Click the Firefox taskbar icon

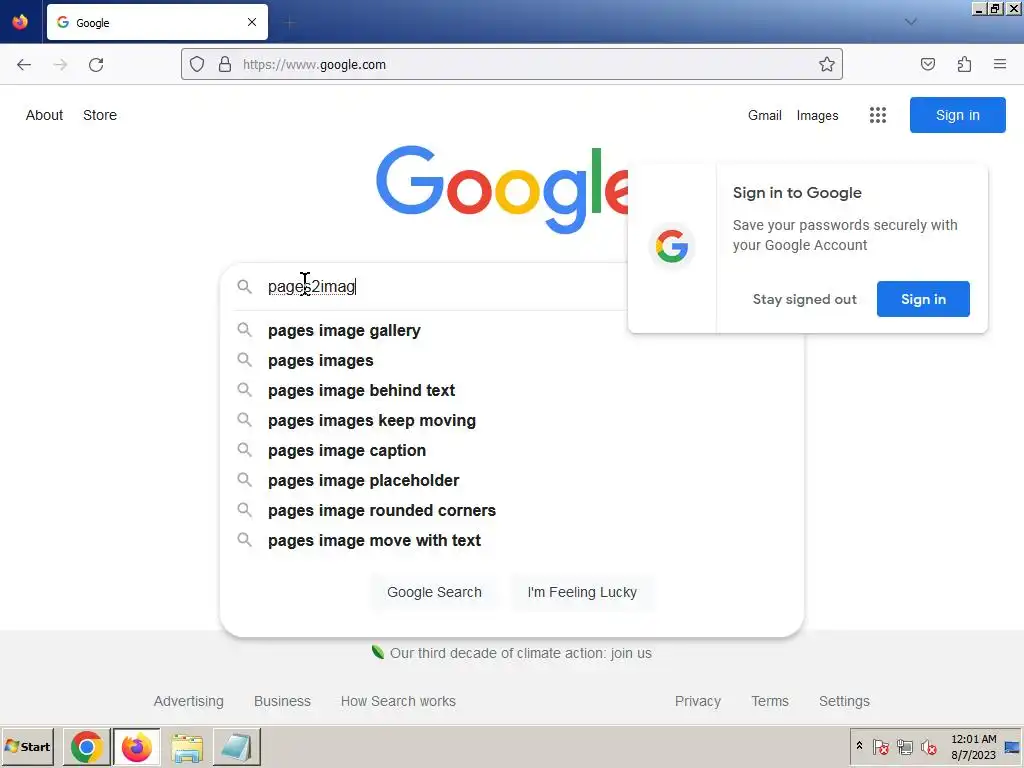[136, 747]
